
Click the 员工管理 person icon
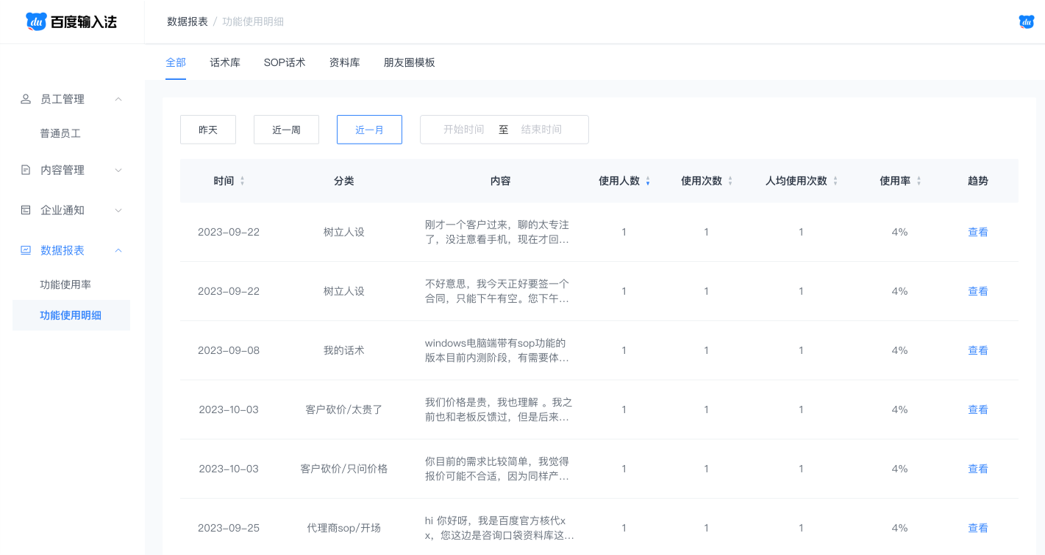[x=26, y=99]
